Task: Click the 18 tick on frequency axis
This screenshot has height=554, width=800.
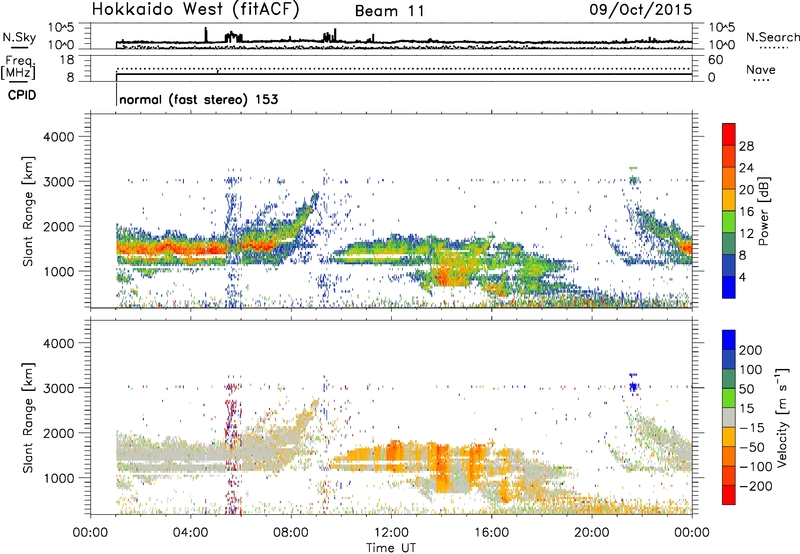Action: 67,60
